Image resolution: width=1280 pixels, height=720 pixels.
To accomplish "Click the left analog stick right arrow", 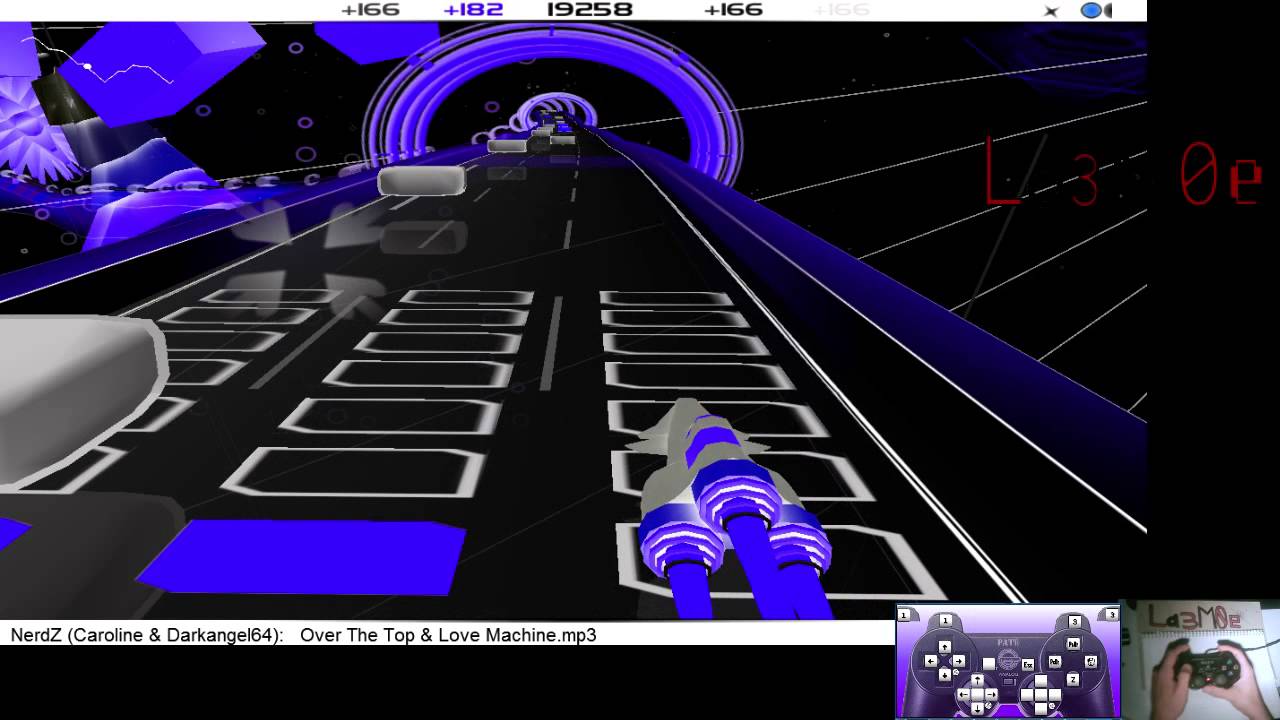I will click(x=991, y=694).
